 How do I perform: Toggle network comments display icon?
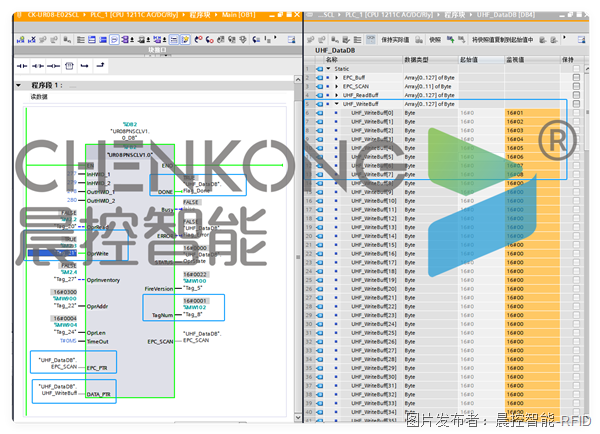coord(174,39)
